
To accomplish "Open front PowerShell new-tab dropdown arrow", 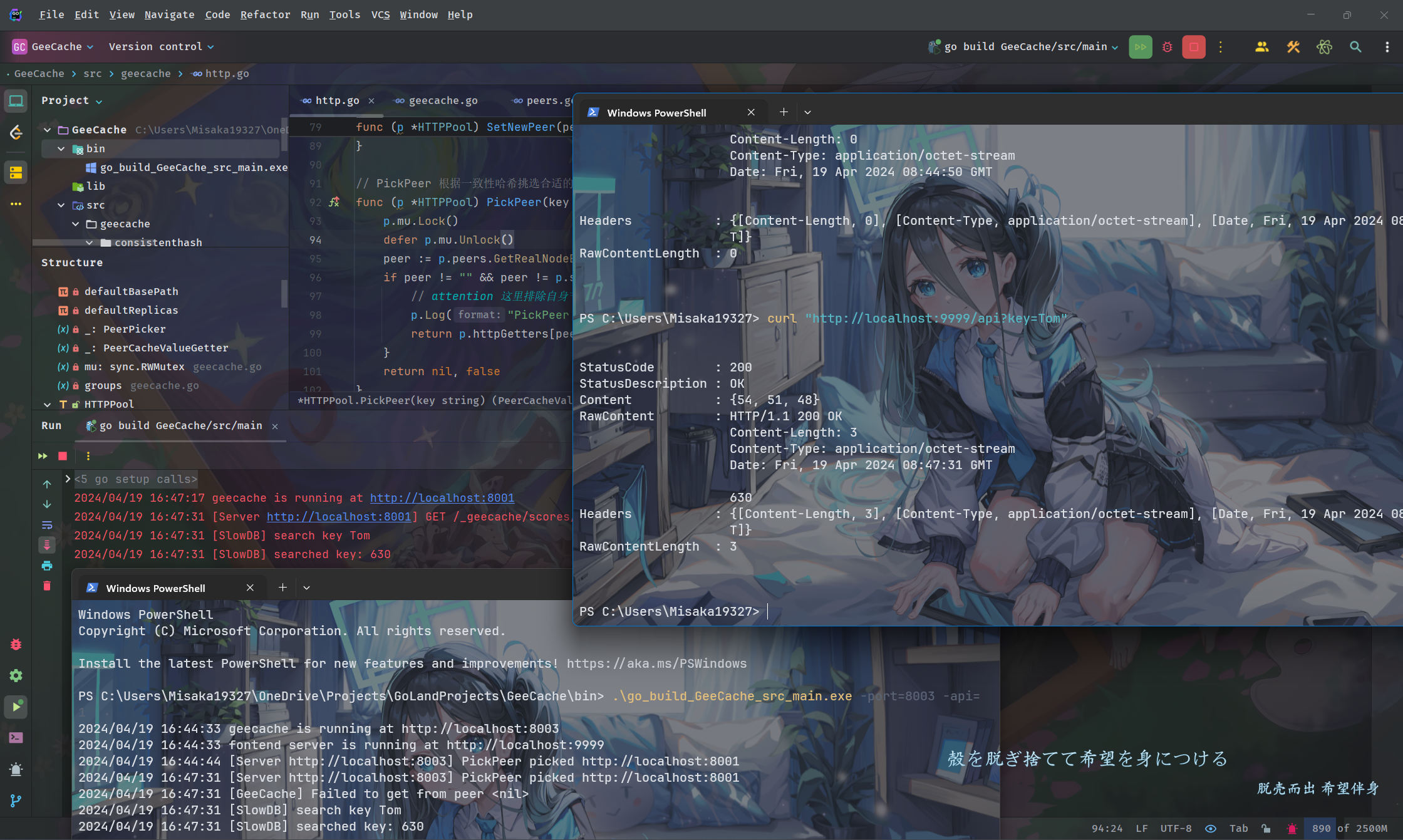I will pos(807,112).
